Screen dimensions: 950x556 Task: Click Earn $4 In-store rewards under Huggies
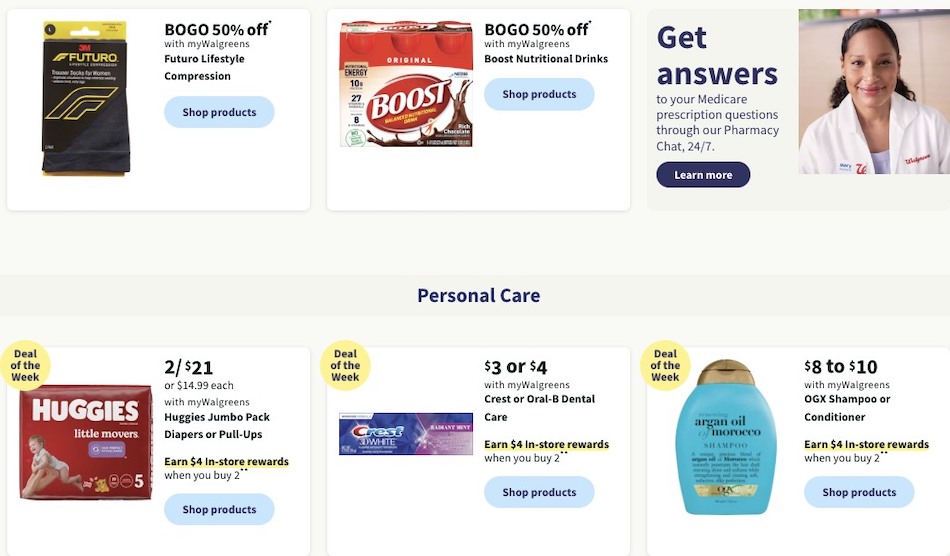tap(226, 462)
